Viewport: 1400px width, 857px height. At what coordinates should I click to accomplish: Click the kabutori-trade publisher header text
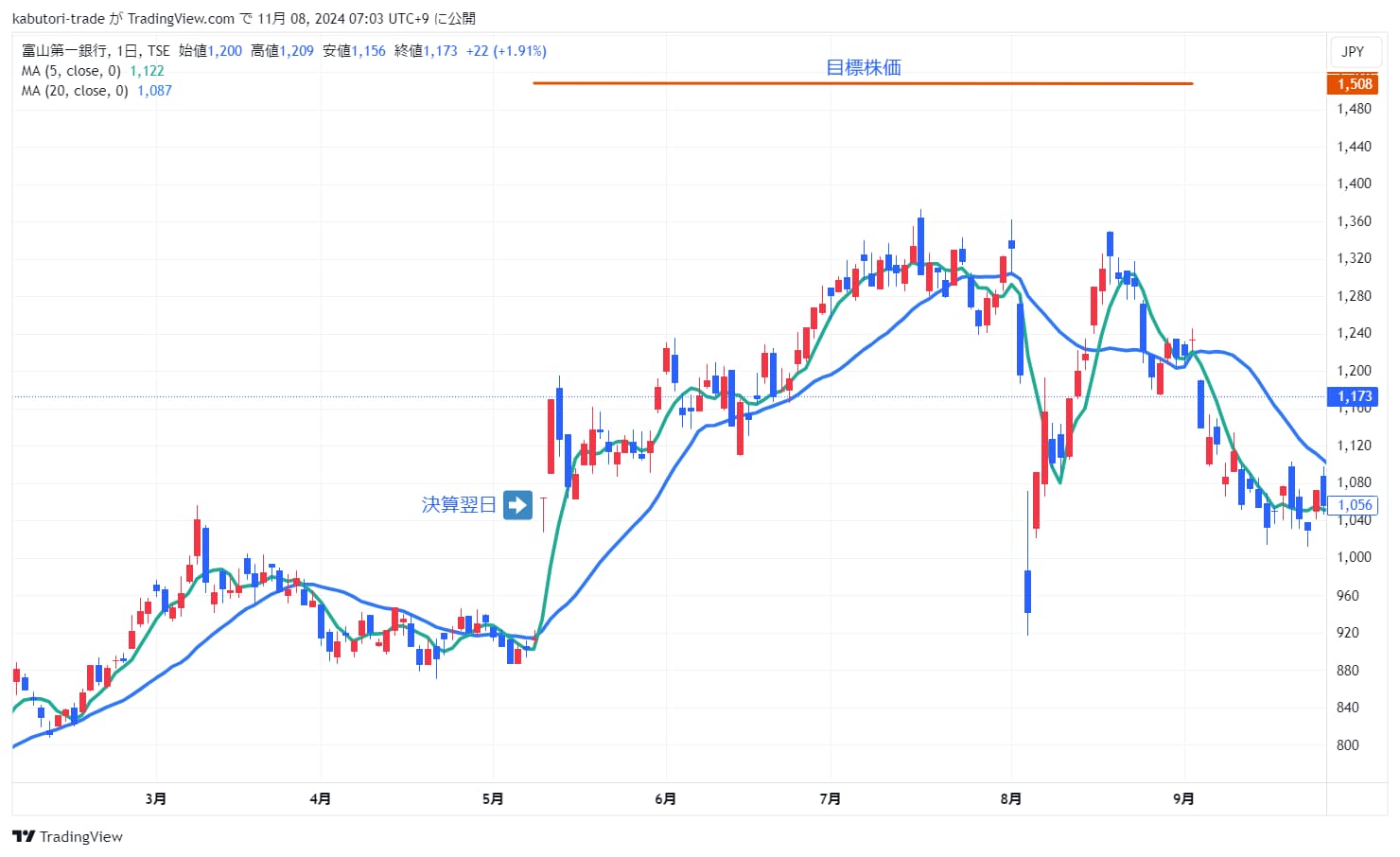(244, 19)
